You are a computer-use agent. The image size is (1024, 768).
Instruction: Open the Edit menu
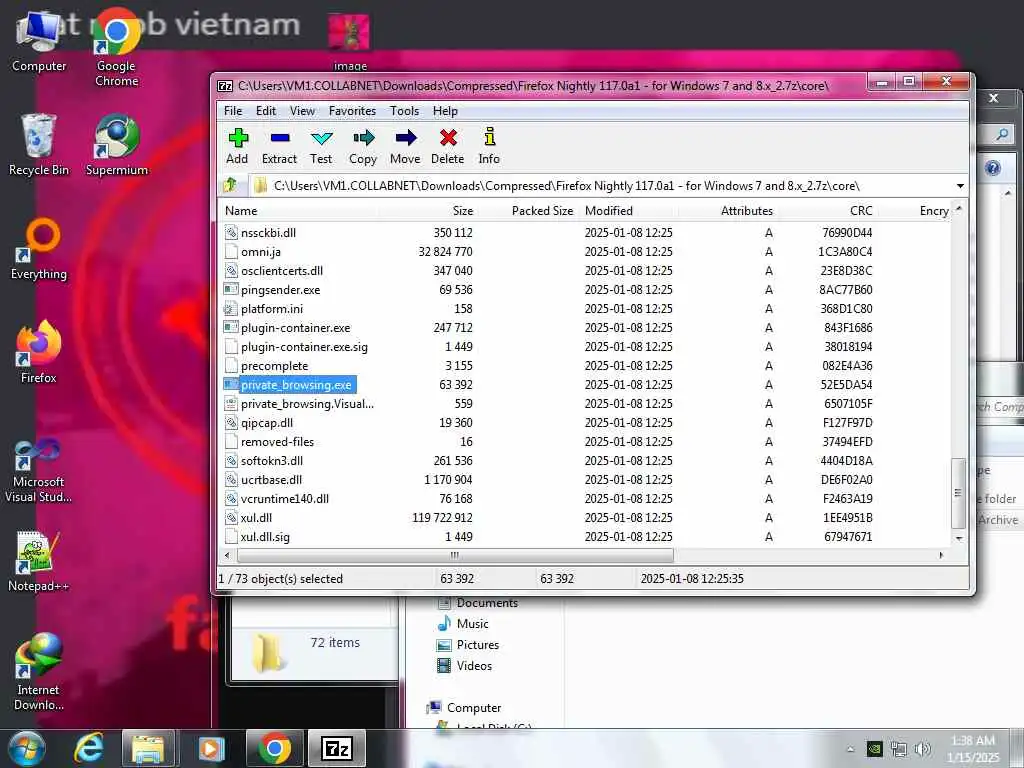tap(266, 111)
